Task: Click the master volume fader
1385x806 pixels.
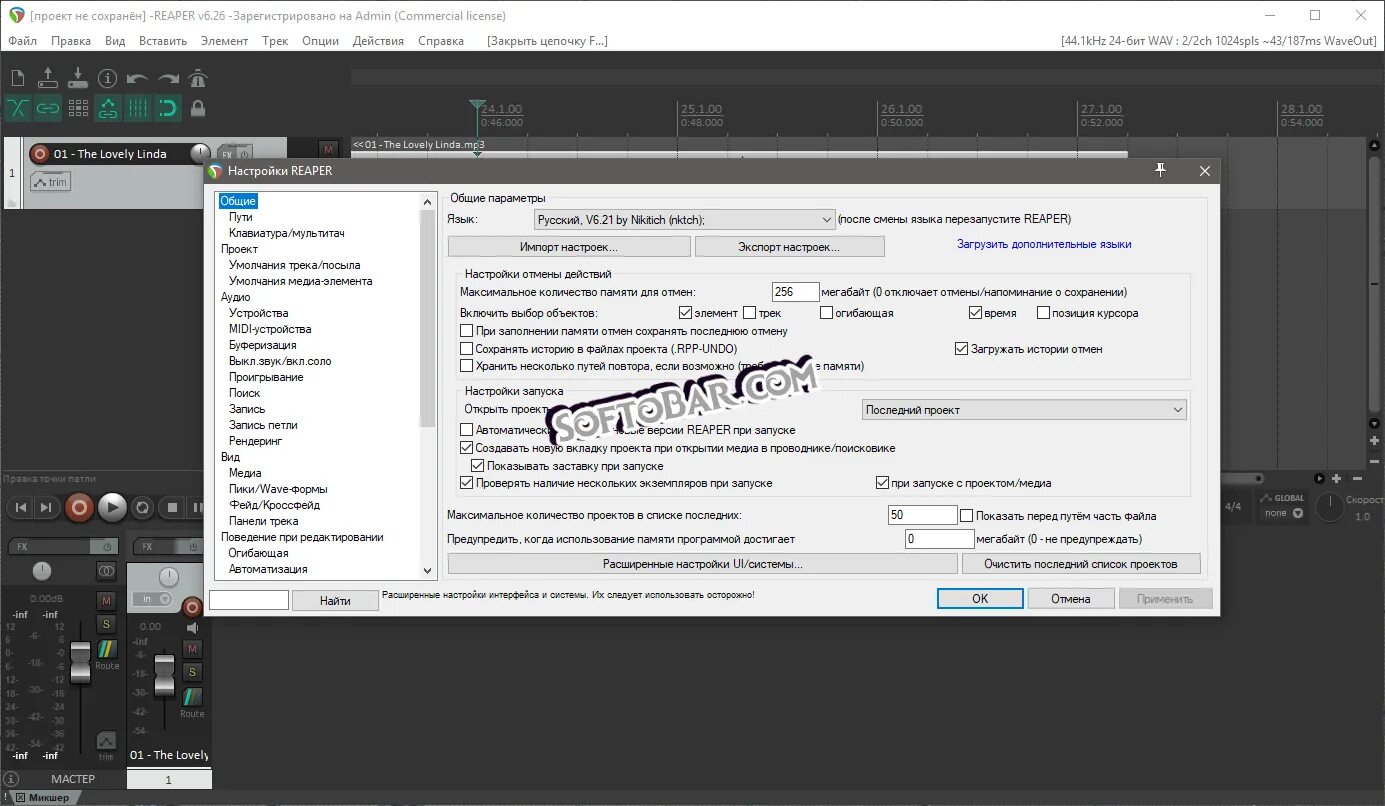Action: [x=80, y=661]
